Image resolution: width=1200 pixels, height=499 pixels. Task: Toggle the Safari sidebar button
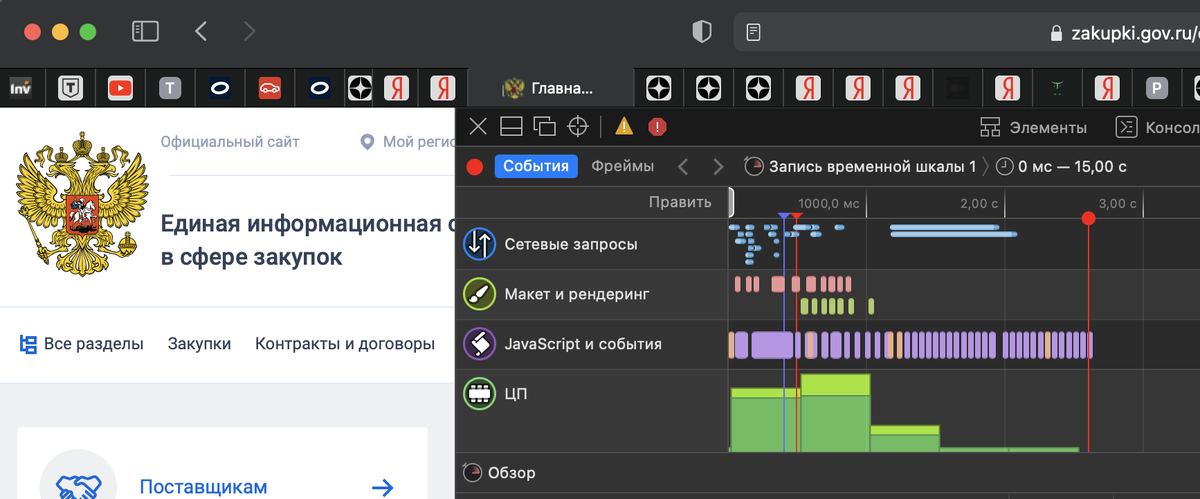pos(145,32)
